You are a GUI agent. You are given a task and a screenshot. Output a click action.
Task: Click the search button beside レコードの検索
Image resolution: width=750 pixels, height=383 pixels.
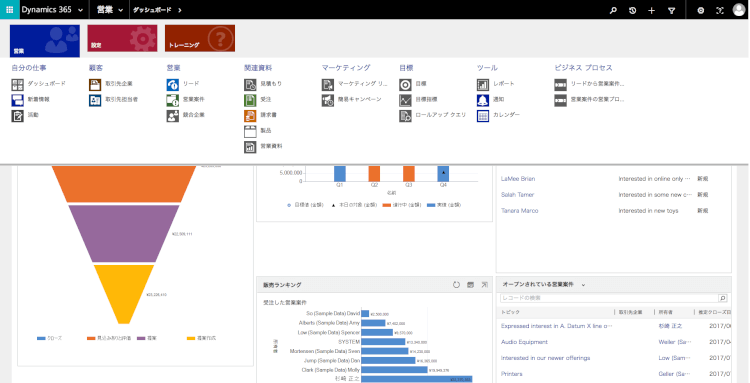[x=723, y=298]
